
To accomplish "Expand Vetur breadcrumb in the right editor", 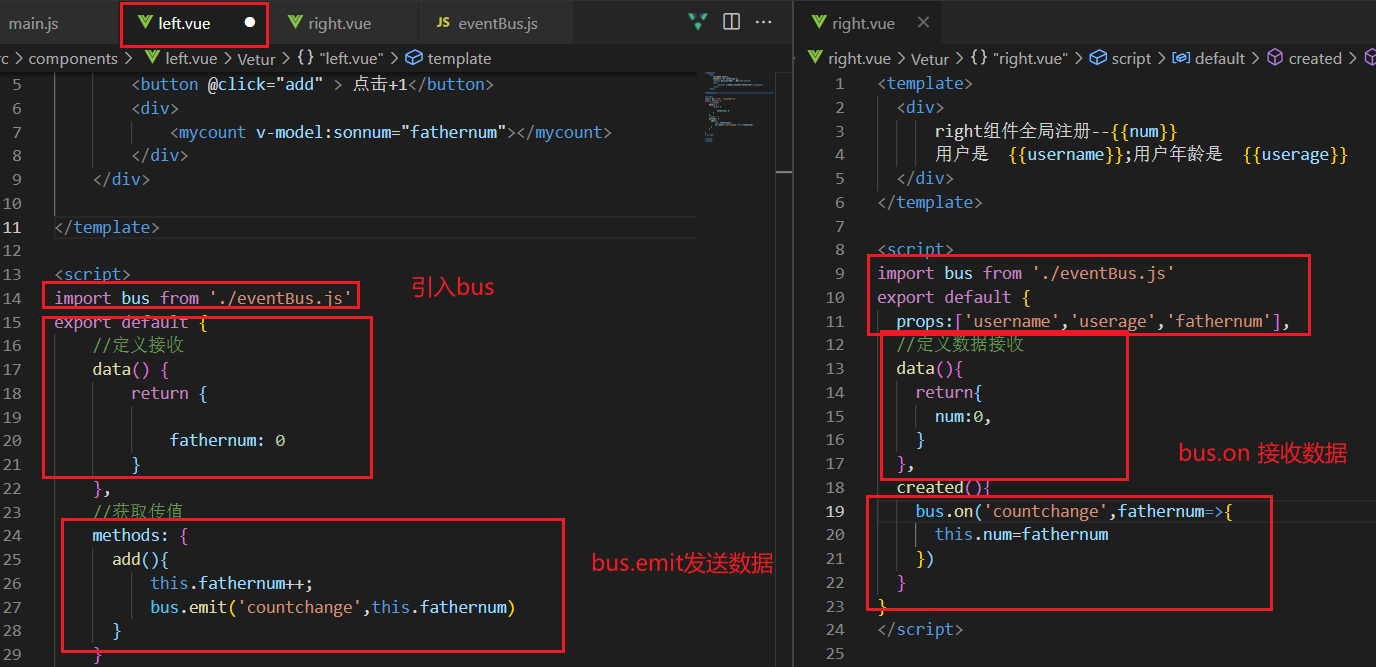I will point(930,58).
